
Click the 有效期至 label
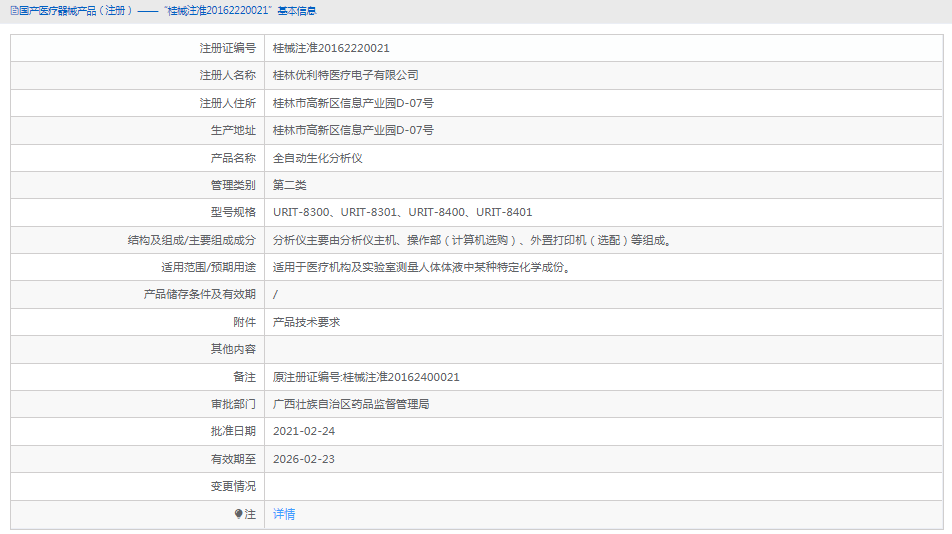click(x=233, y=459)
